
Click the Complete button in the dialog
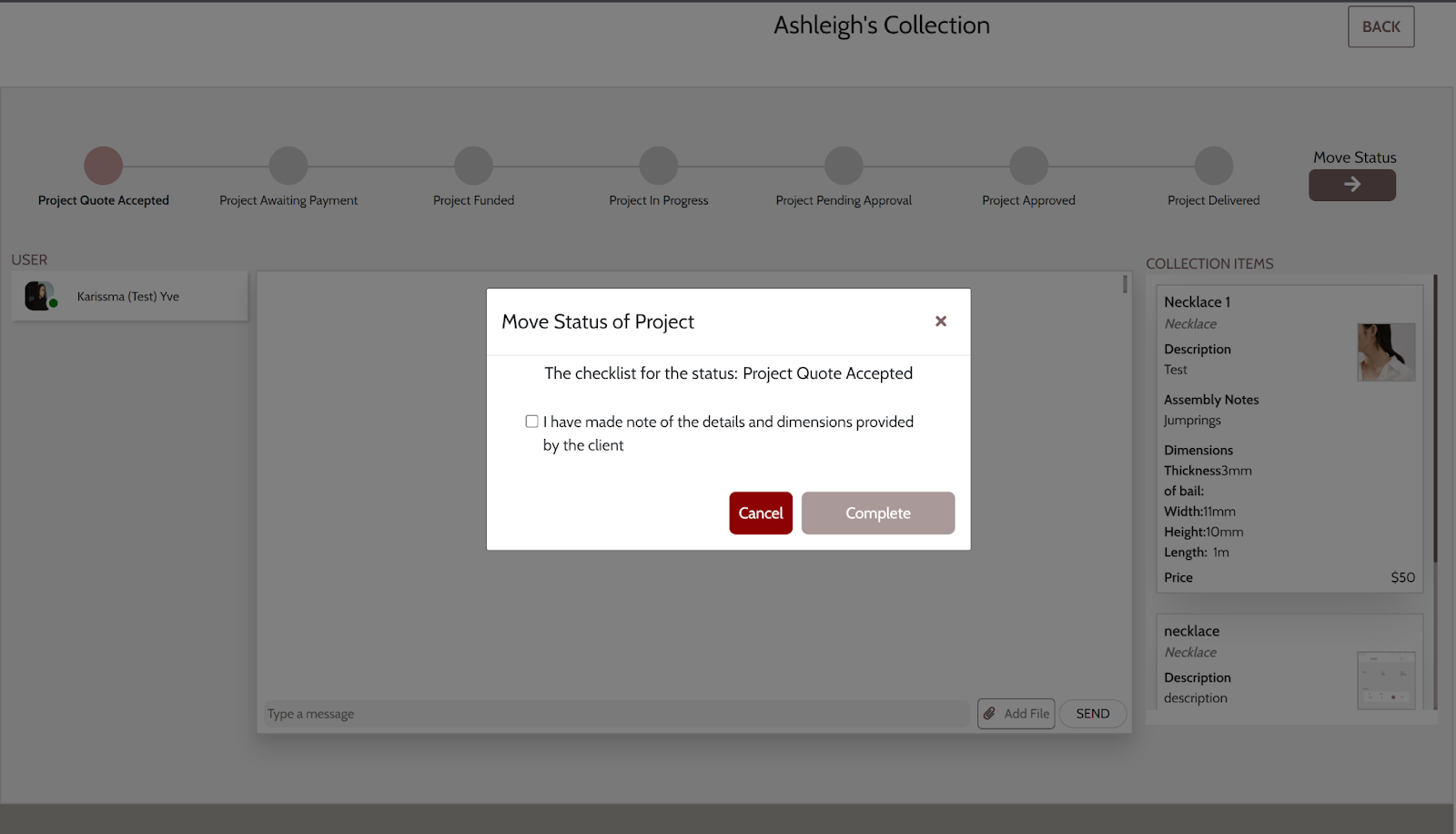pyautogui.click(x=878, y=514)
